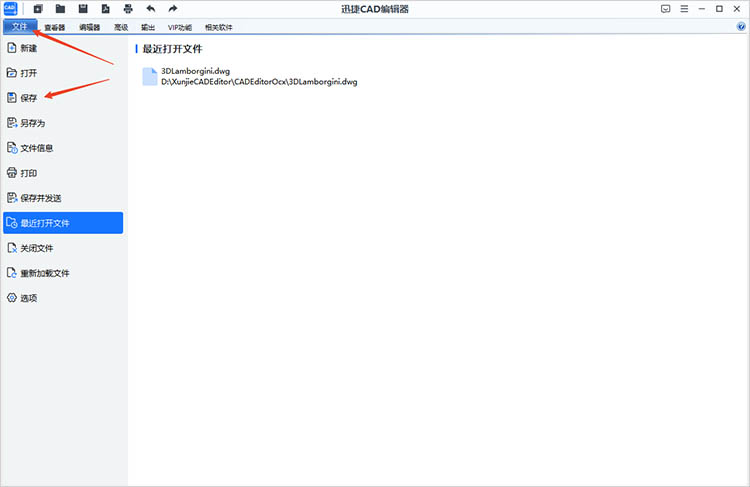This screenshot has height=487, width=750.
Task: Open the 文件 tab
Action: (x=20, y=27)
